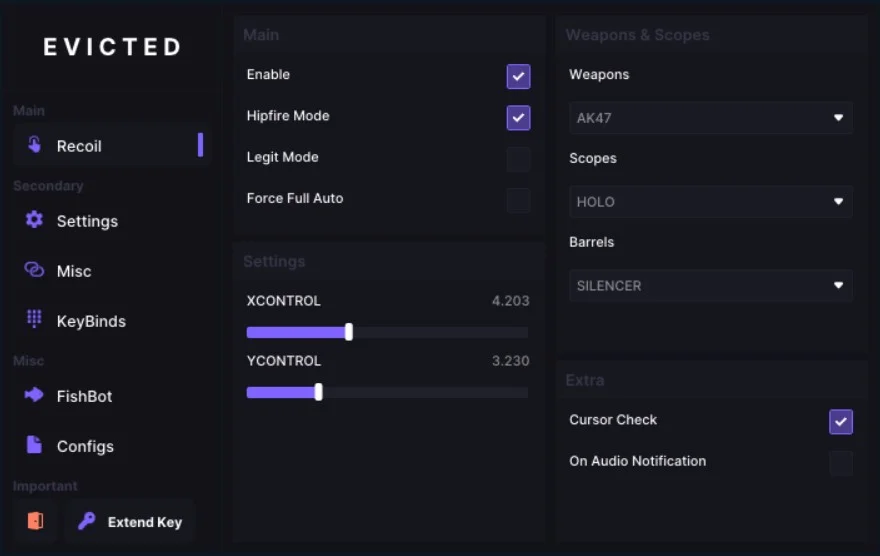This screenshot has width=880, height=556.
Task: Open the Weapons dropdown showing AK47
Action: (x=710, y=118)
